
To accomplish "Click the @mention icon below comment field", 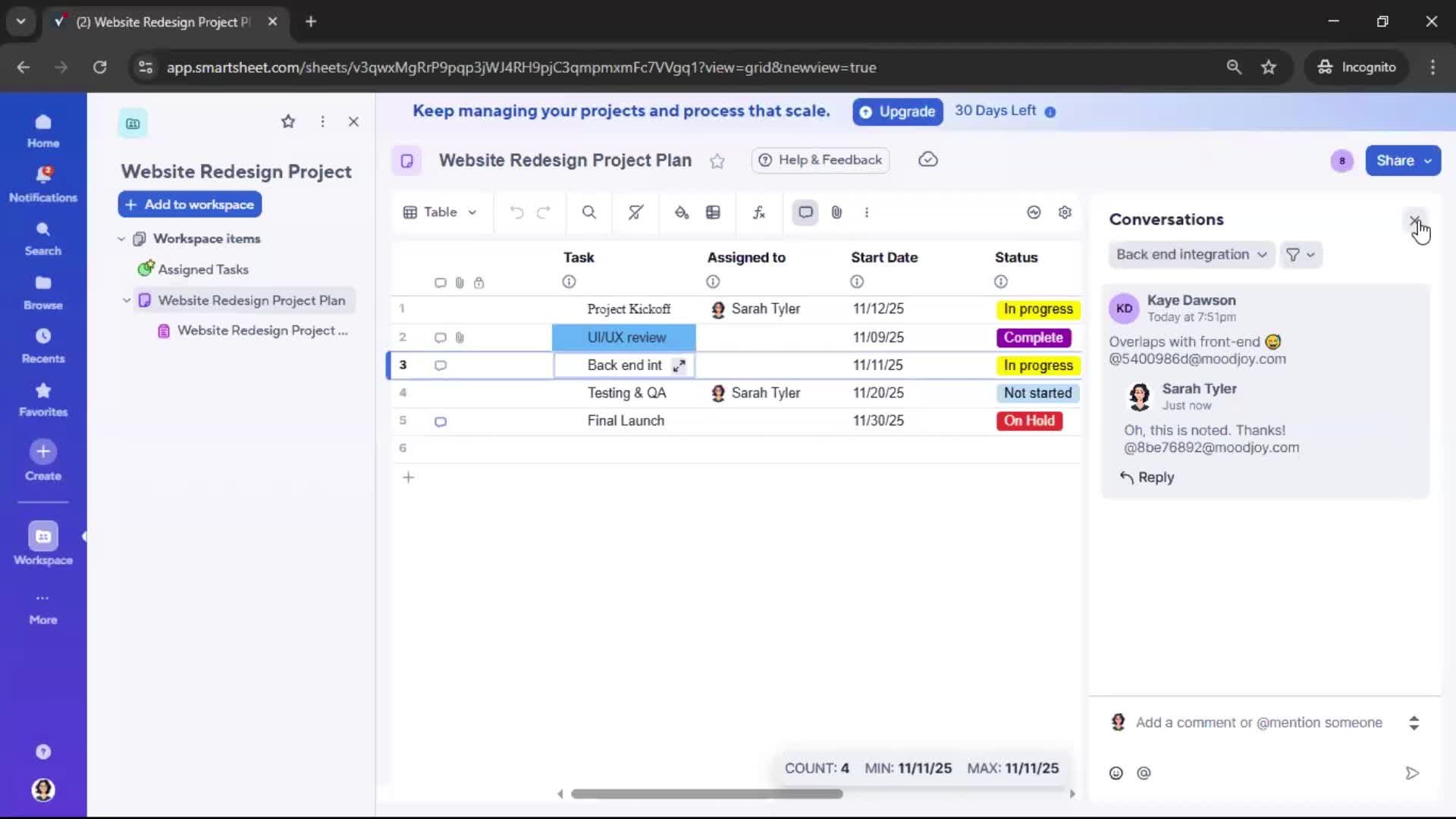I will 1144,773.
